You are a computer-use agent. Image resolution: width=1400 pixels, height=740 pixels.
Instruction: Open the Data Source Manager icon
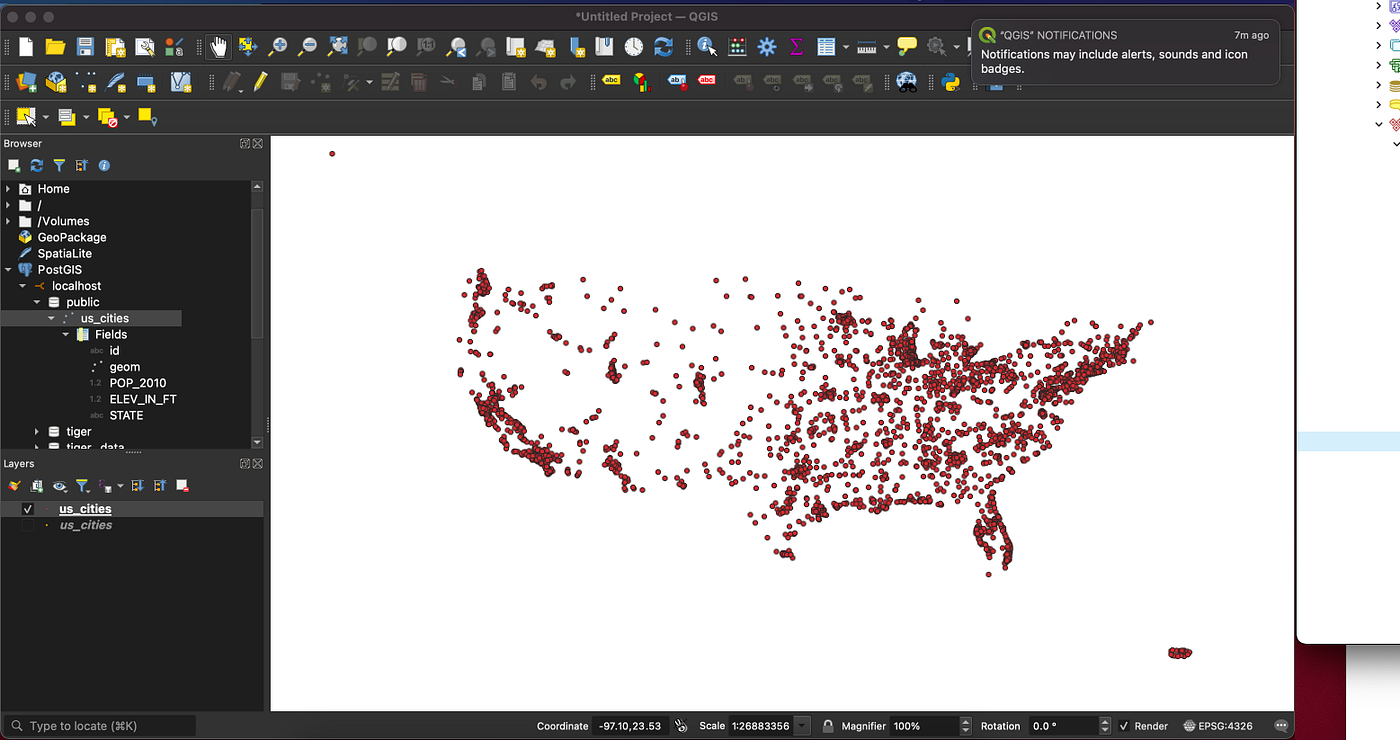pyautogui.click(x=26, y=82)
